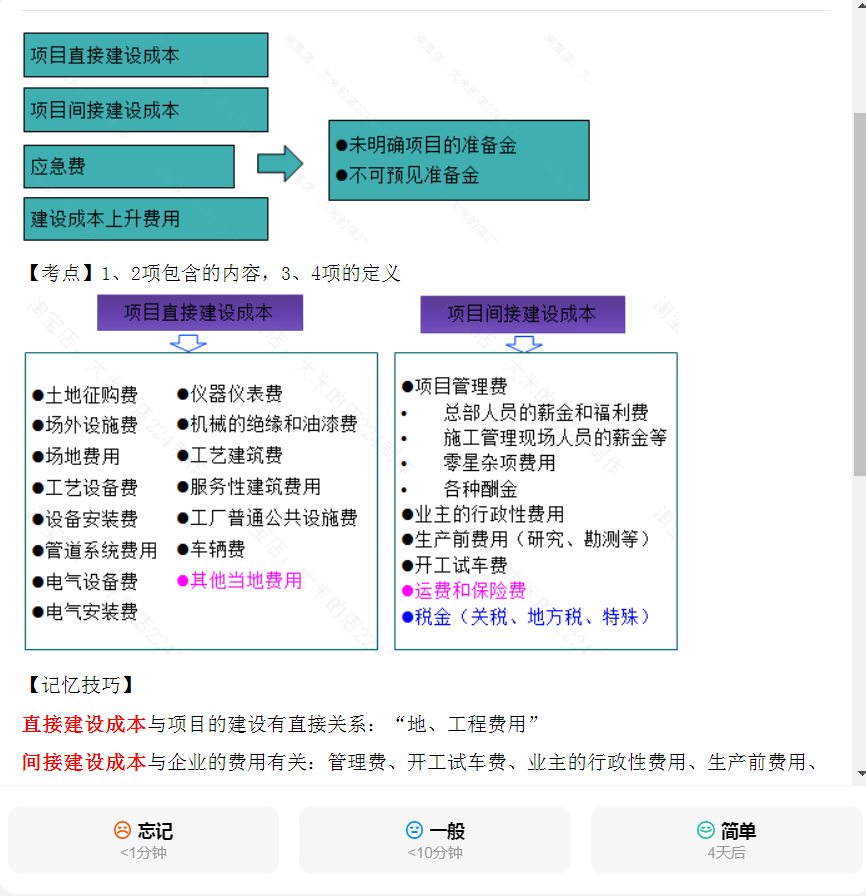Click the 忘记 (forgot) button
Viewport: 866px width, 896px height.
[143, 839]
